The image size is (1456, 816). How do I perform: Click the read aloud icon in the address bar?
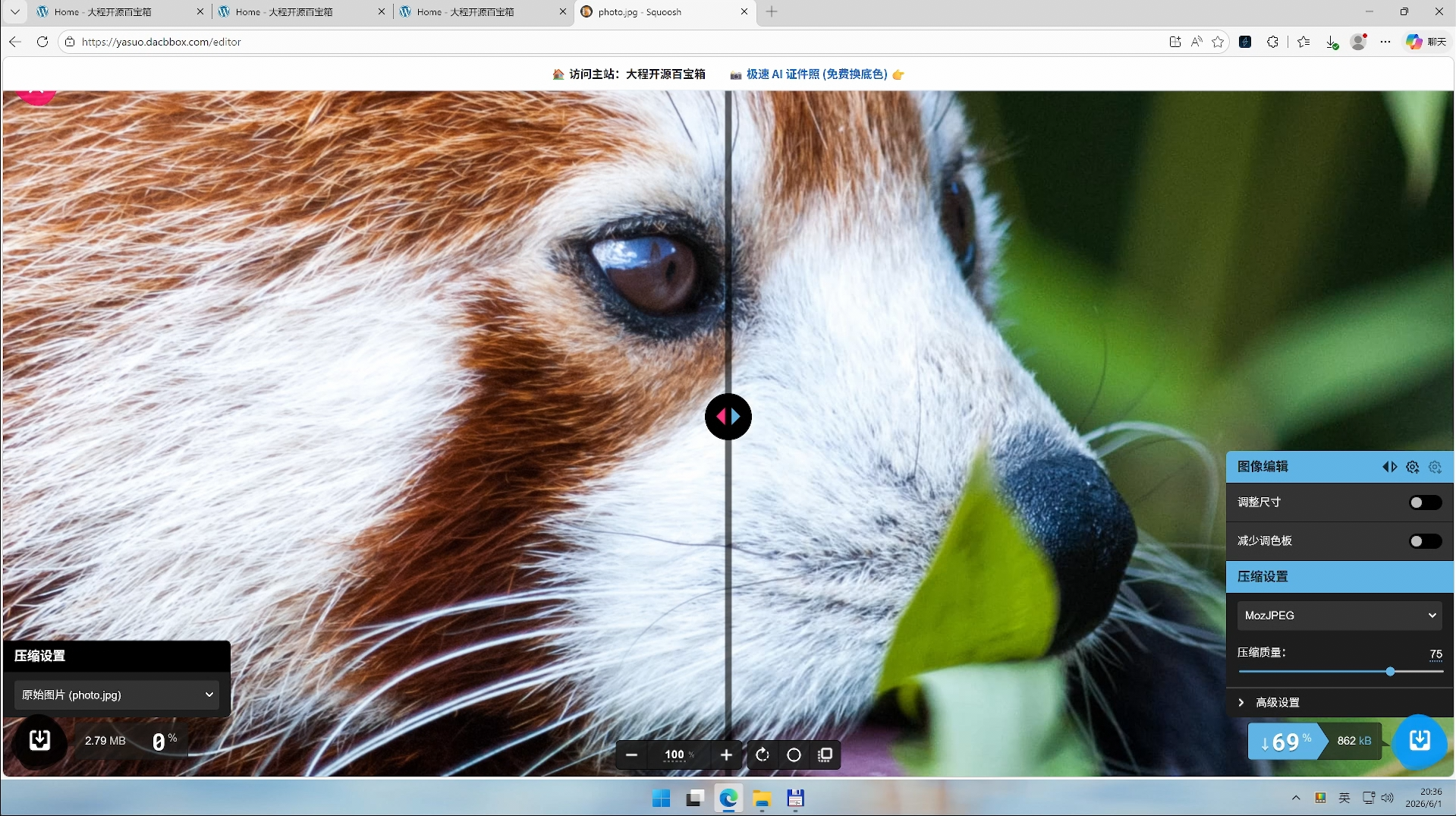point(1197,42)
